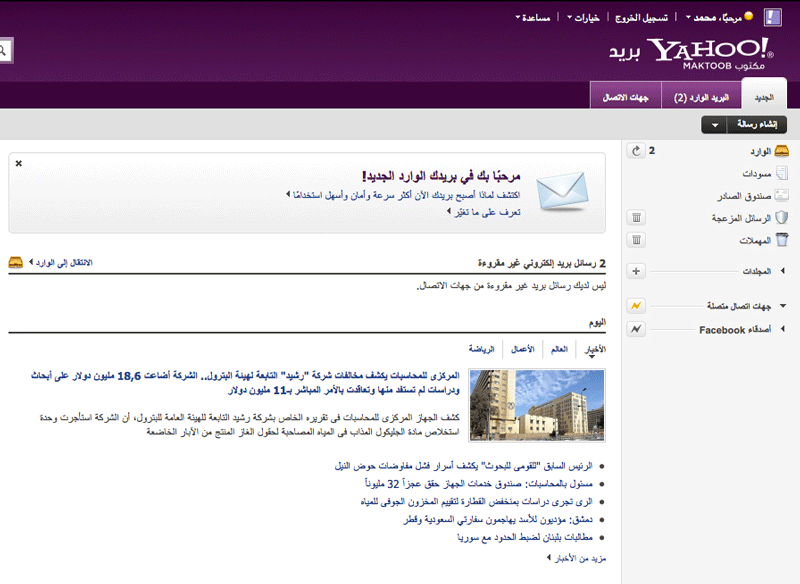This screenshot has height=584, width=800.
Task: Click the Yahoo Mail purple exclamation icon
Action: click(773, 17)
